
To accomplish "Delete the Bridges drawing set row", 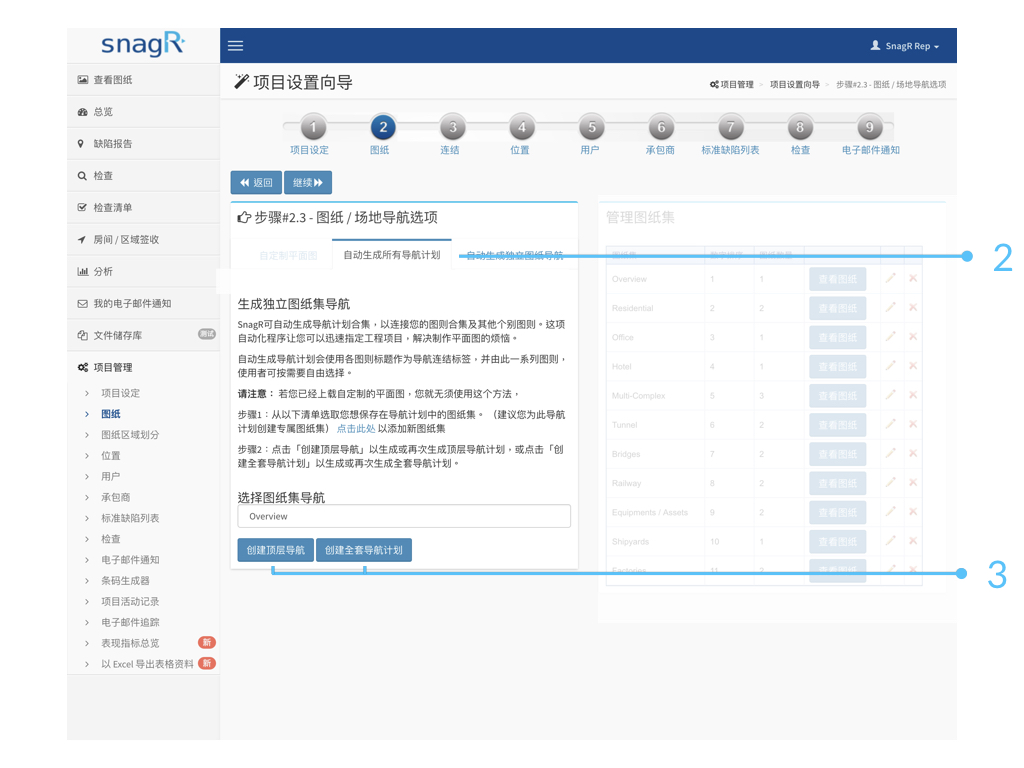I will coord(913,453).
